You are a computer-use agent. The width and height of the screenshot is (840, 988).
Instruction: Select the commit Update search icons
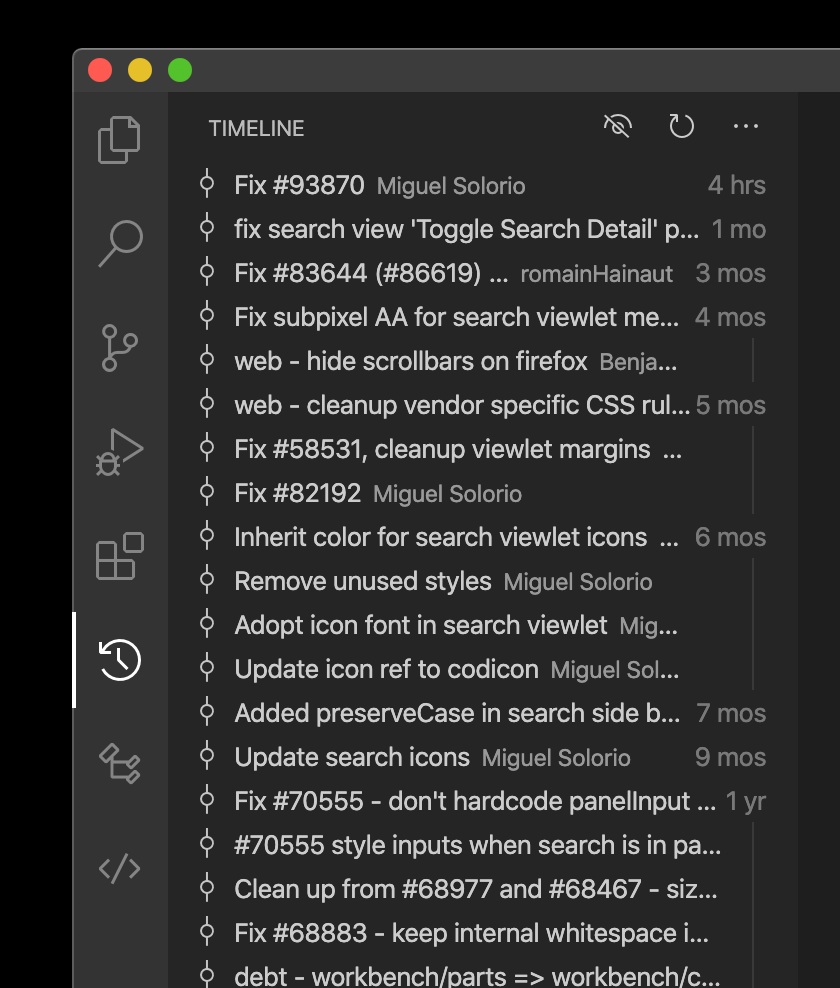351,757
